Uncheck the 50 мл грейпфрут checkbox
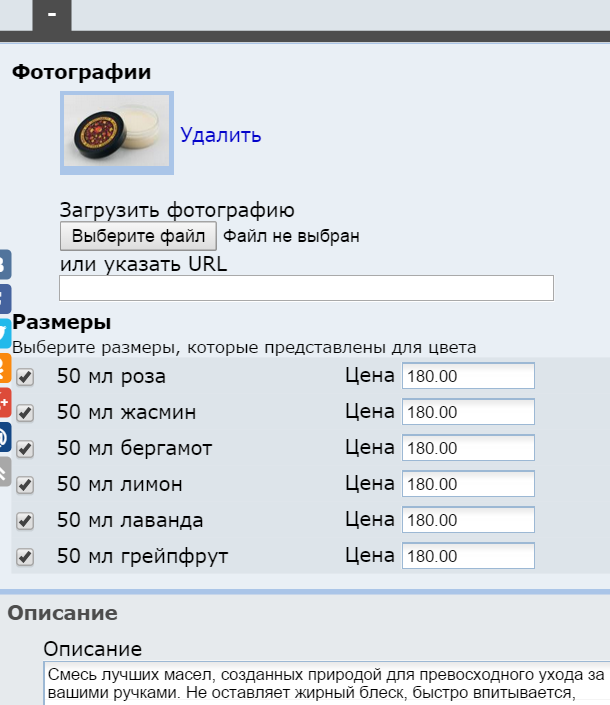The width and height of the screenshot is (610, 705). click(25, 557)
